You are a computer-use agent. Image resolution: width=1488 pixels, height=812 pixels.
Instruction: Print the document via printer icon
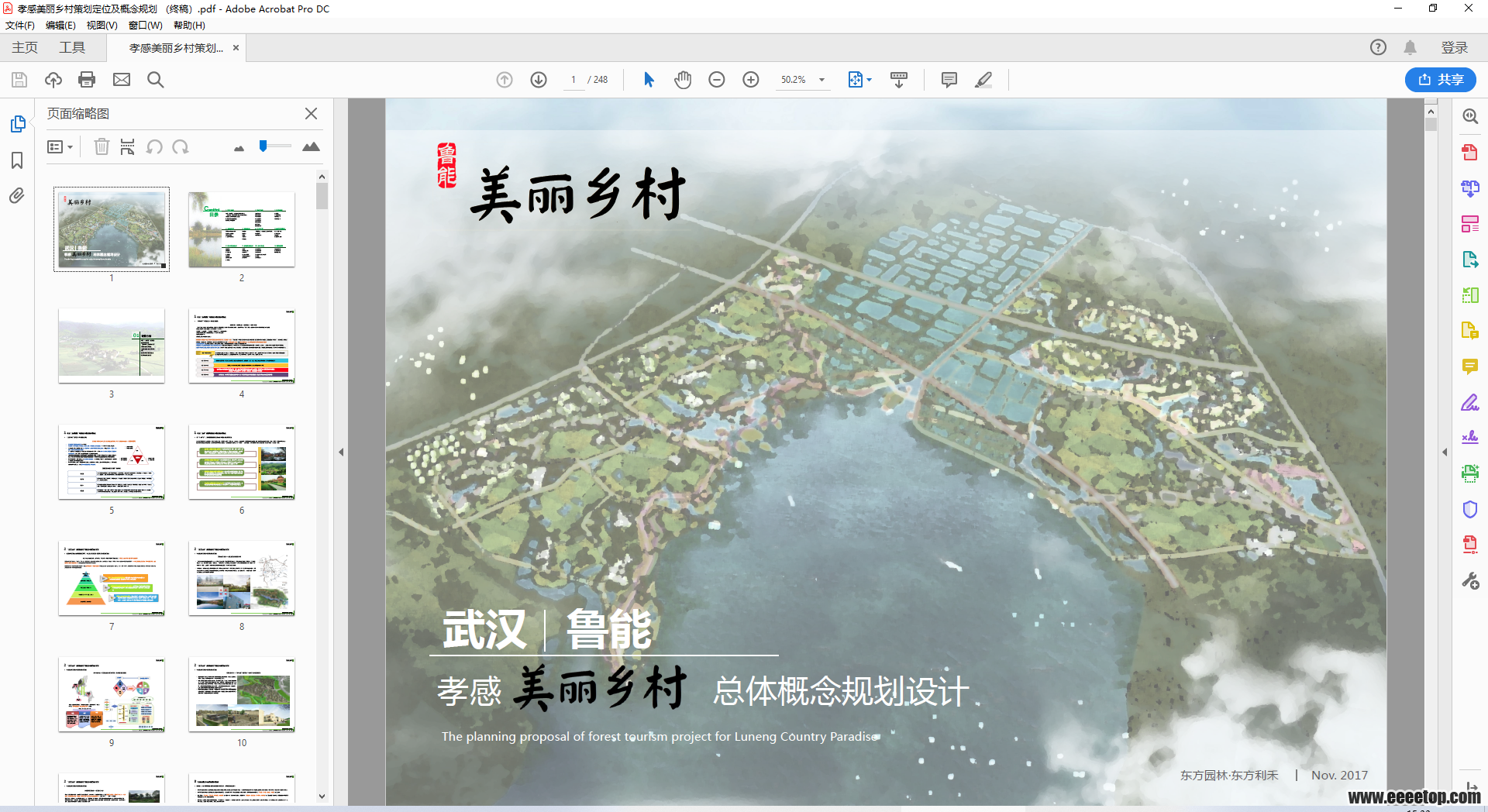[x=87, y=80]
